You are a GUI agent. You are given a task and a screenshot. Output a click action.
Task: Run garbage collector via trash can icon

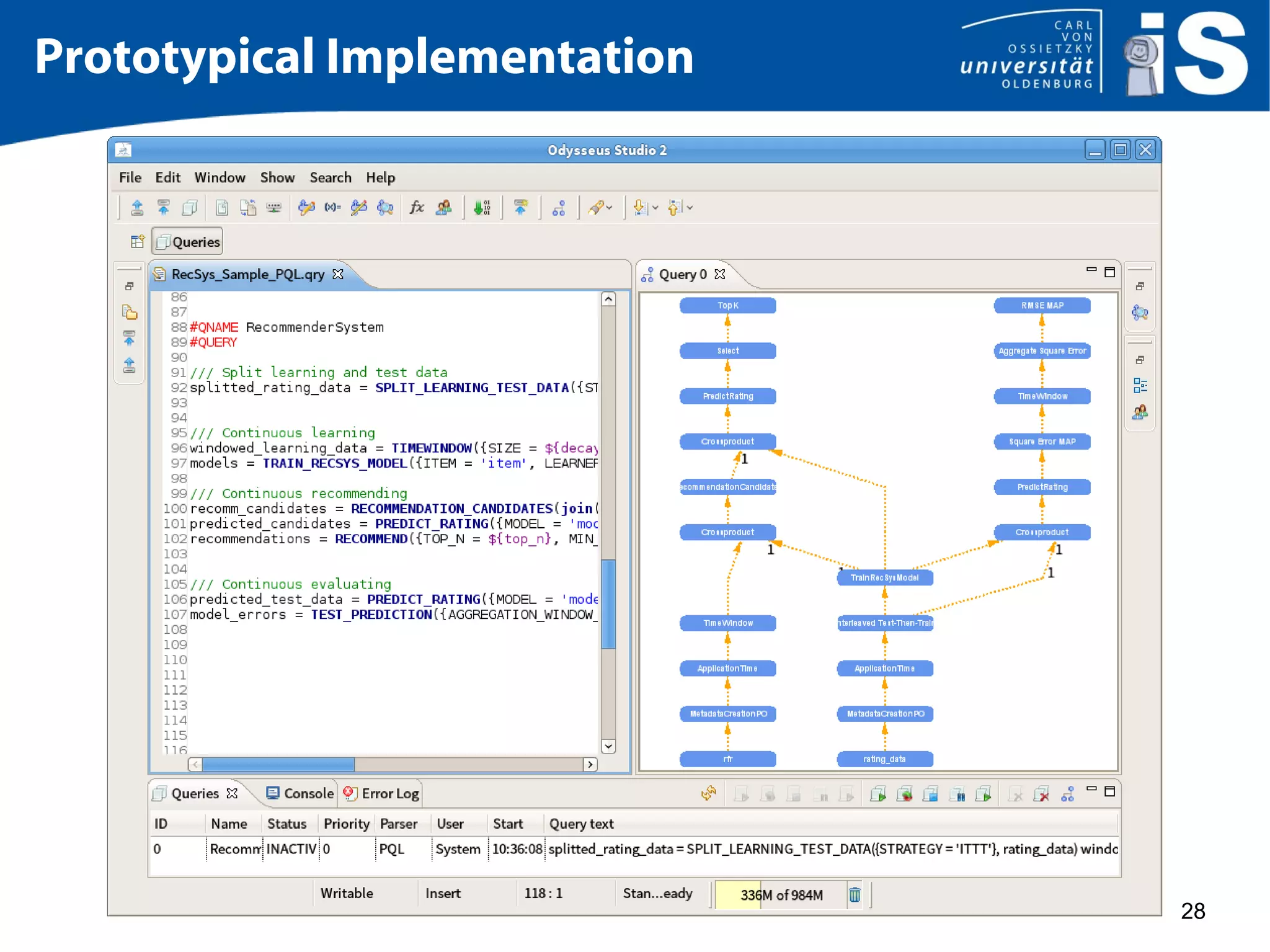point(855,894)
